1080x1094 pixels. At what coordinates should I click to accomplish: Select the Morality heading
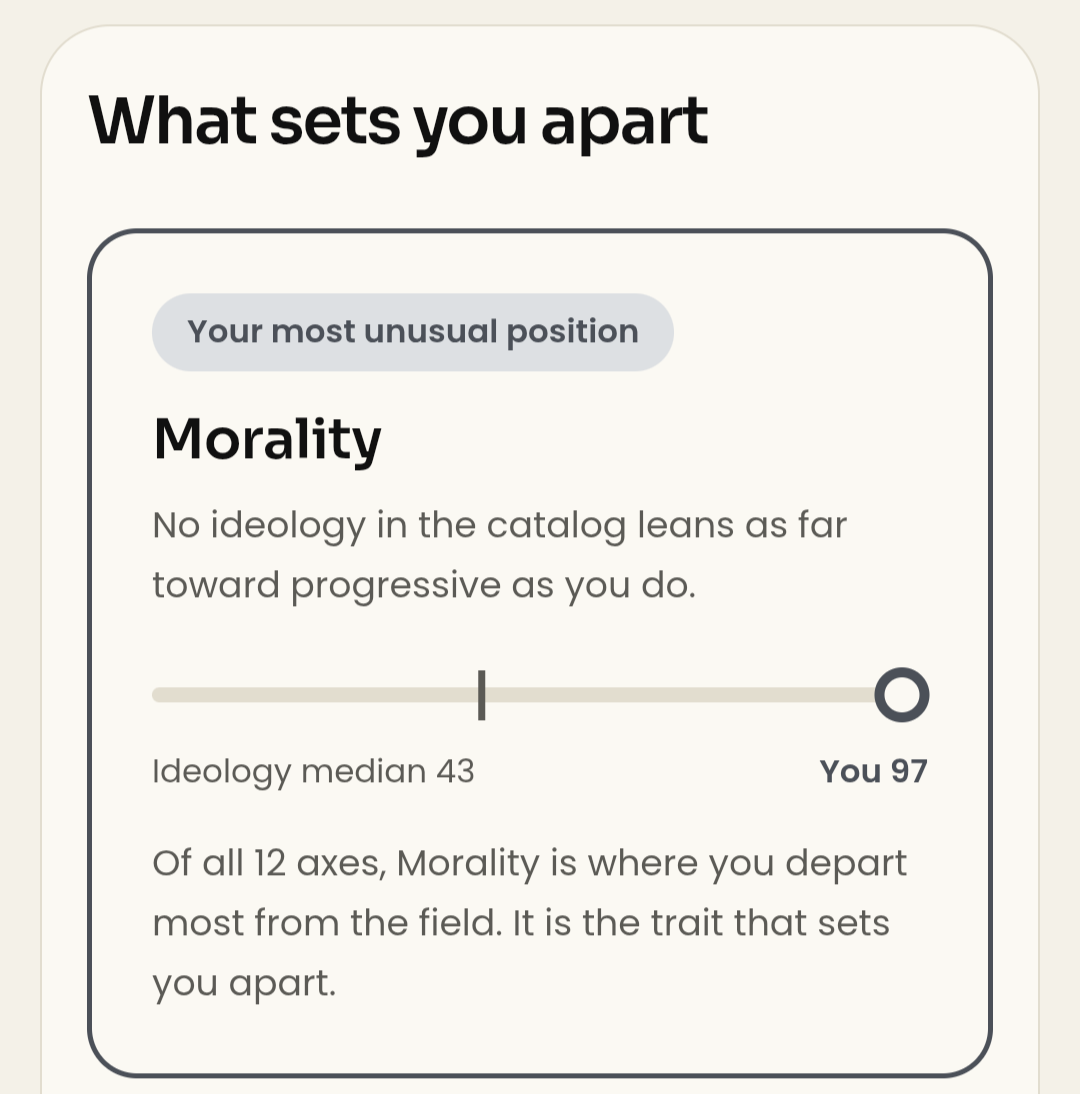point(267,440)
